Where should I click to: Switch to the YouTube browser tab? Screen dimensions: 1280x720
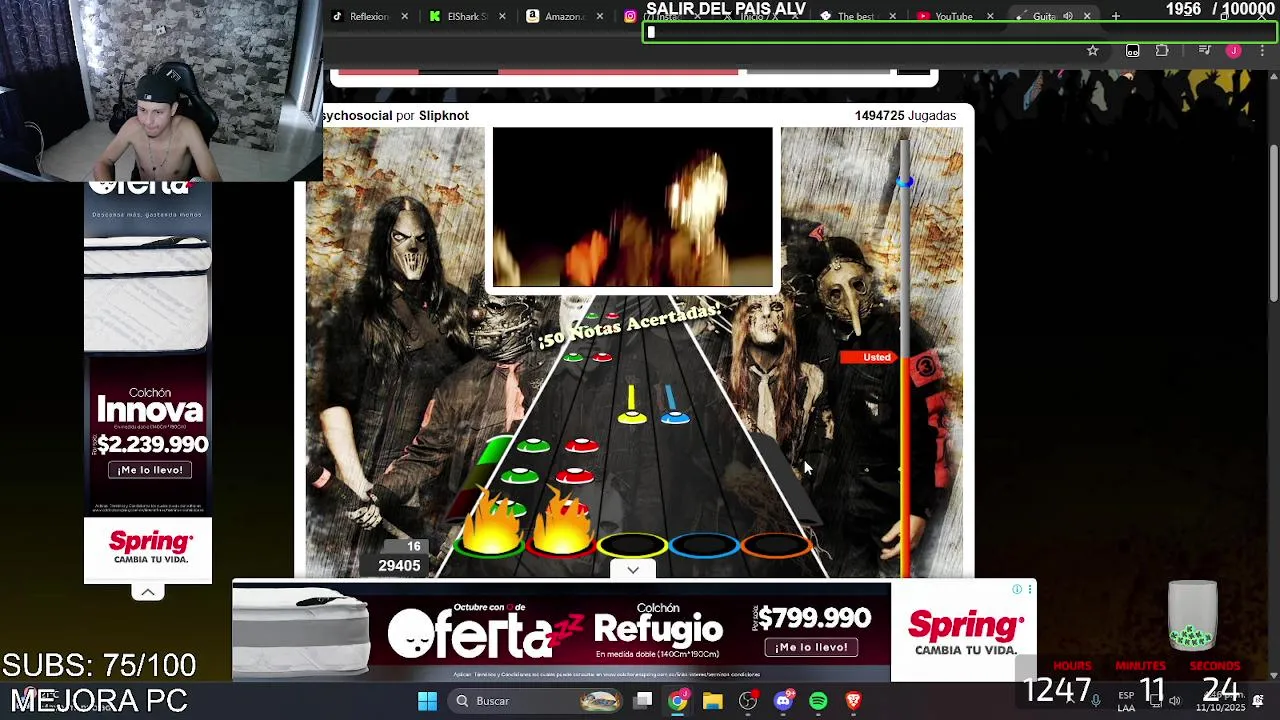(953, 16)
